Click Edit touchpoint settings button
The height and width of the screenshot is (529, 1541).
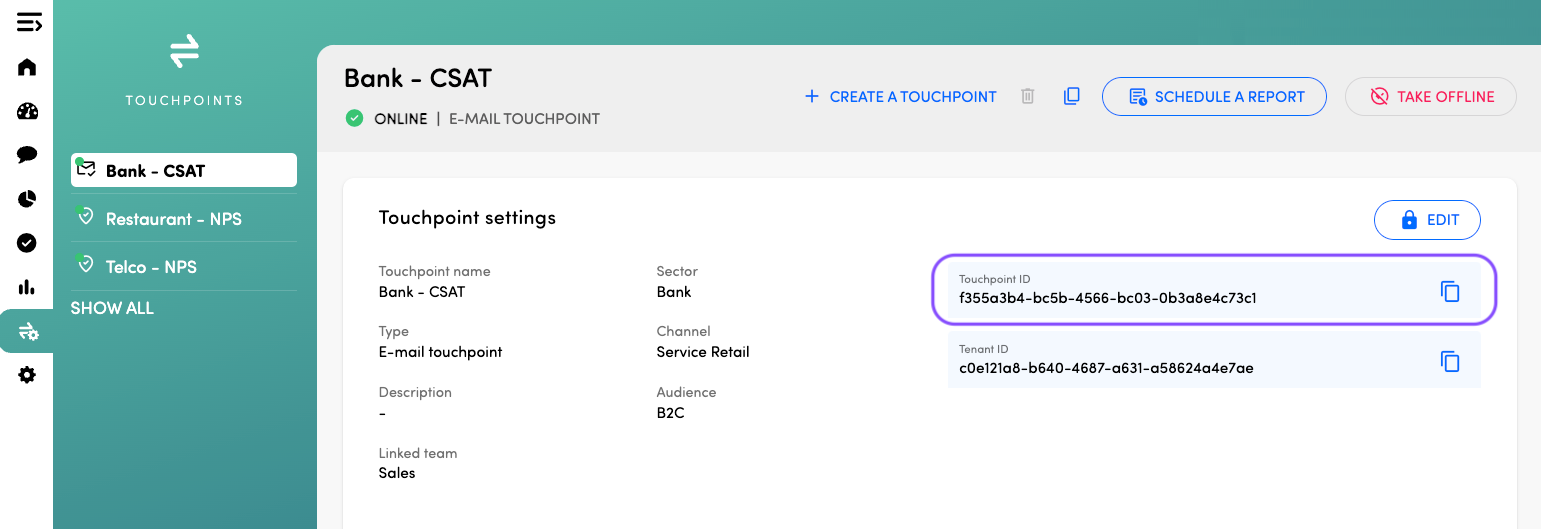(1427, 220)
